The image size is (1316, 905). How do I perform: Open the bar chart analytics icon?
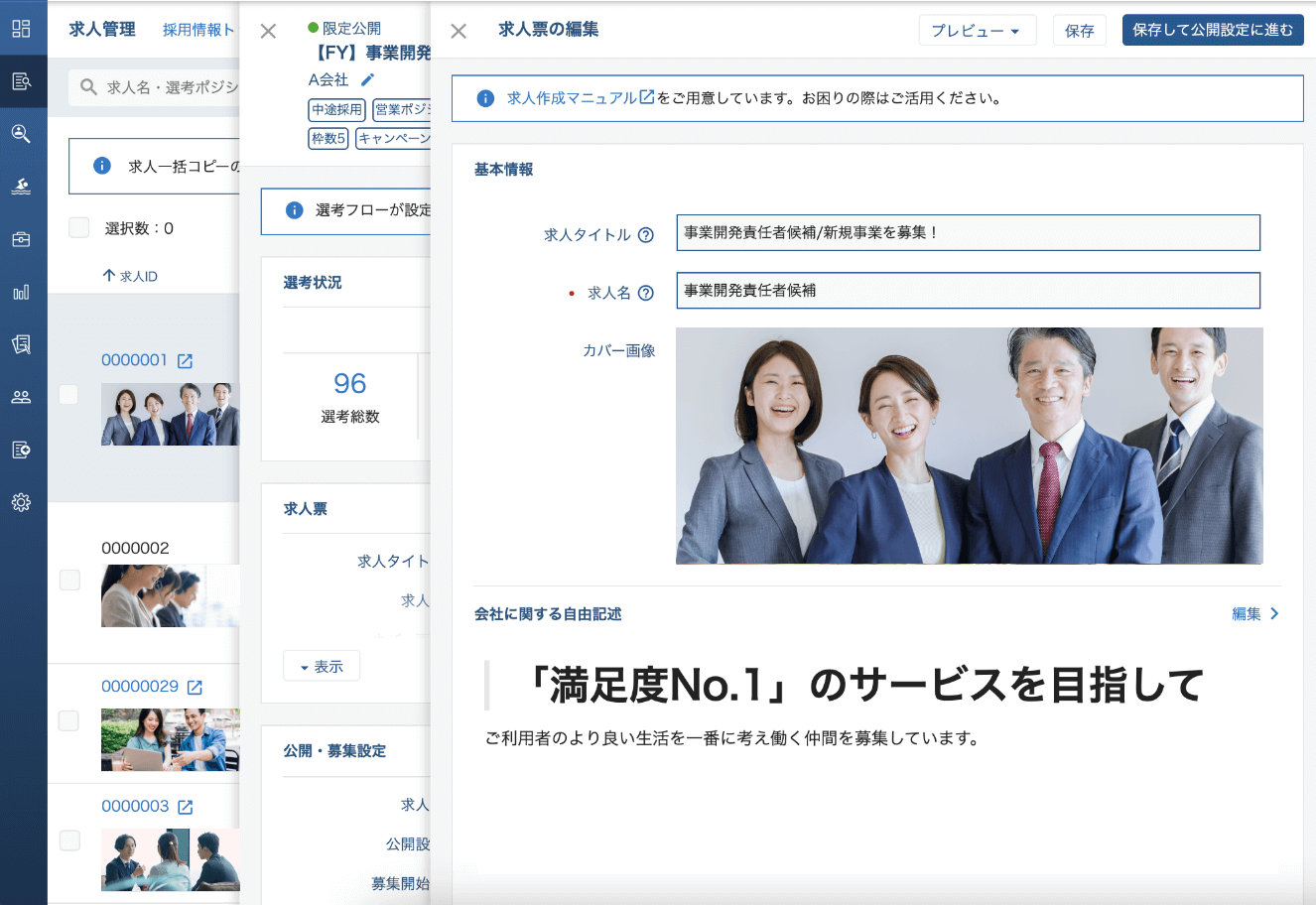[x=21, y=292]
